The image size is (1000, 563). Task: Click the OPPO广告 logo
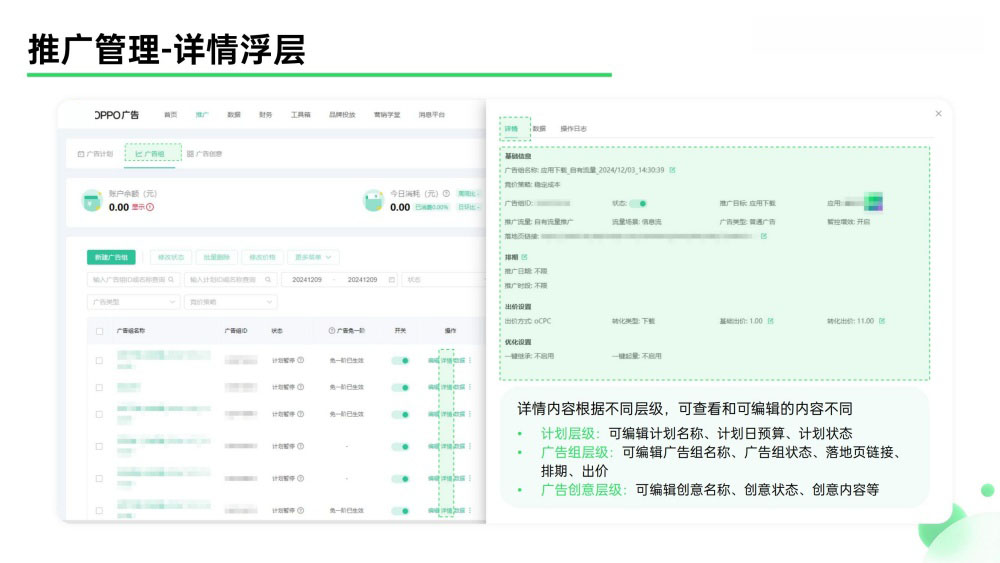117,115
